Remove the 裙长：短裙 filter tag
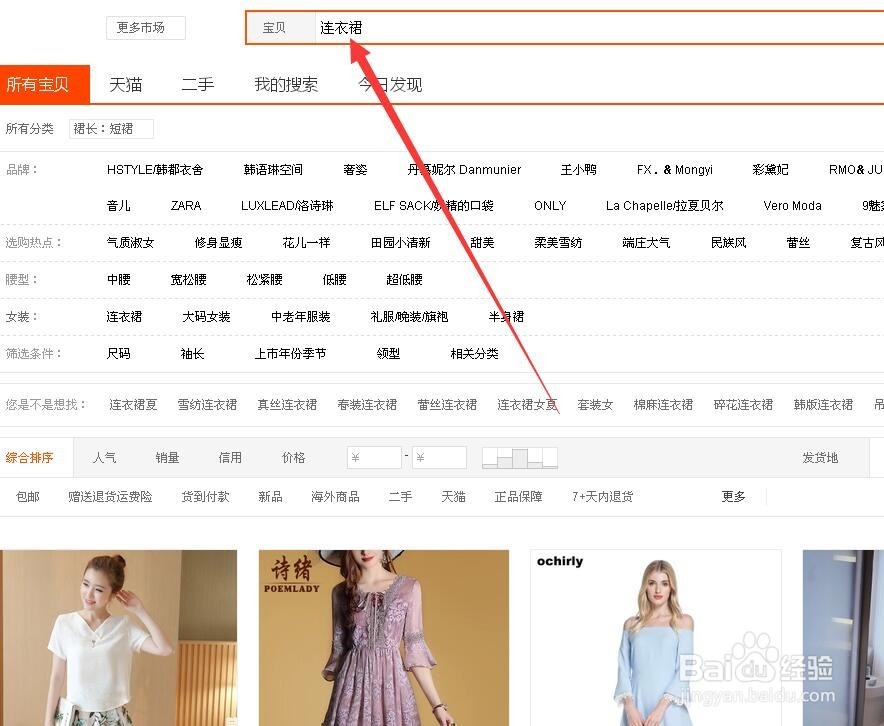The width and height of the screenshot is (884, 726). coord(111,129)
